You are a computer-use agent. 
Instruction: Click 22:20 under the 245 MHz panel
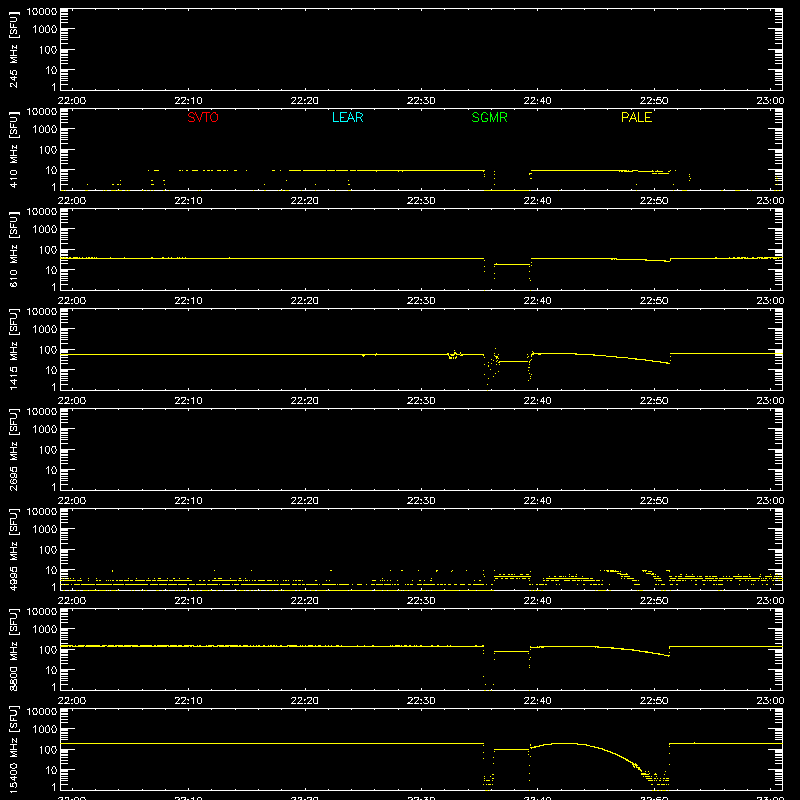[x=305, y=101]
